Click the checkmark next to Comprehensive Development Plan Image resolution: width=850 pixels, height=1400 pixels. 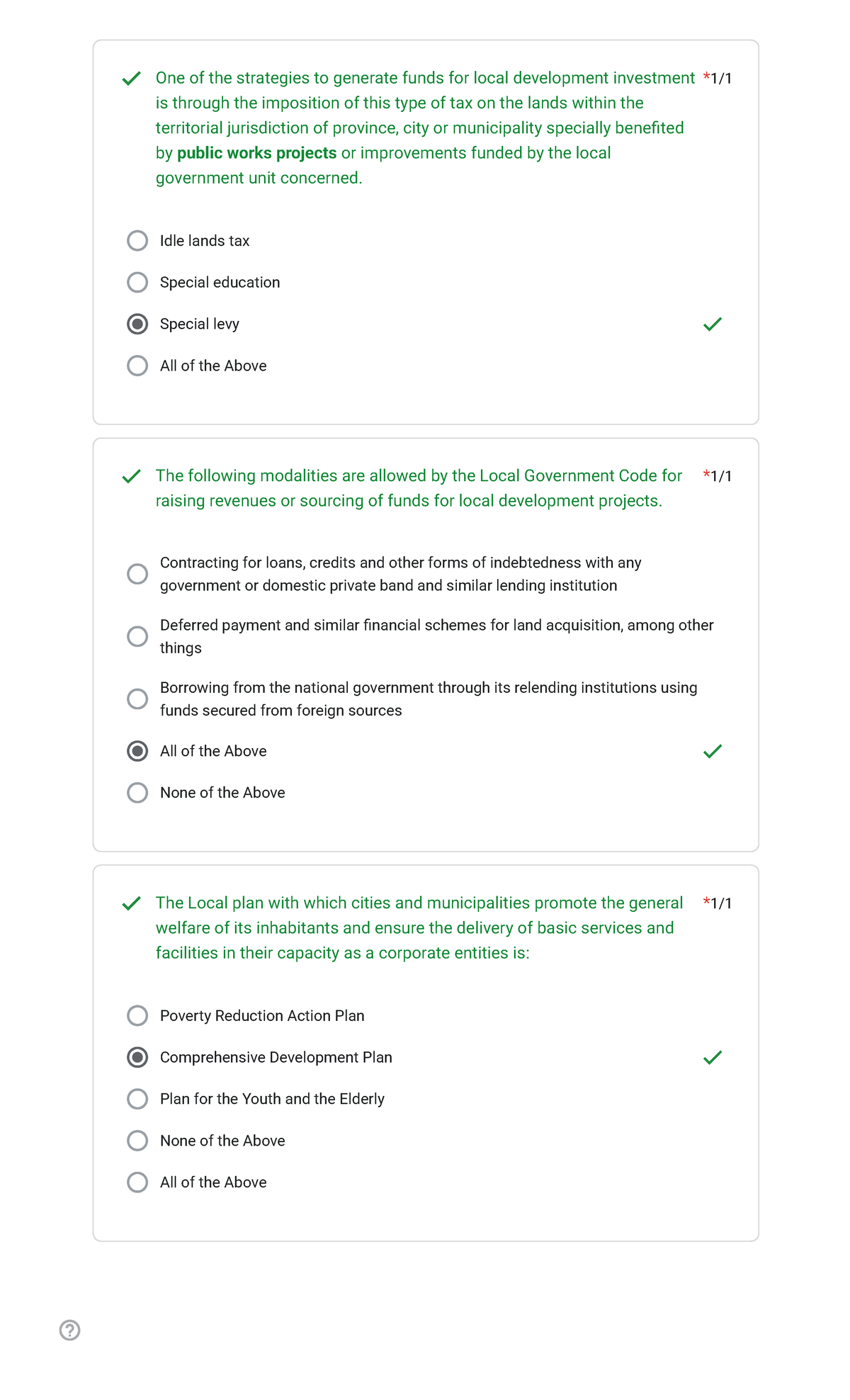click(x=712, y=1057)
